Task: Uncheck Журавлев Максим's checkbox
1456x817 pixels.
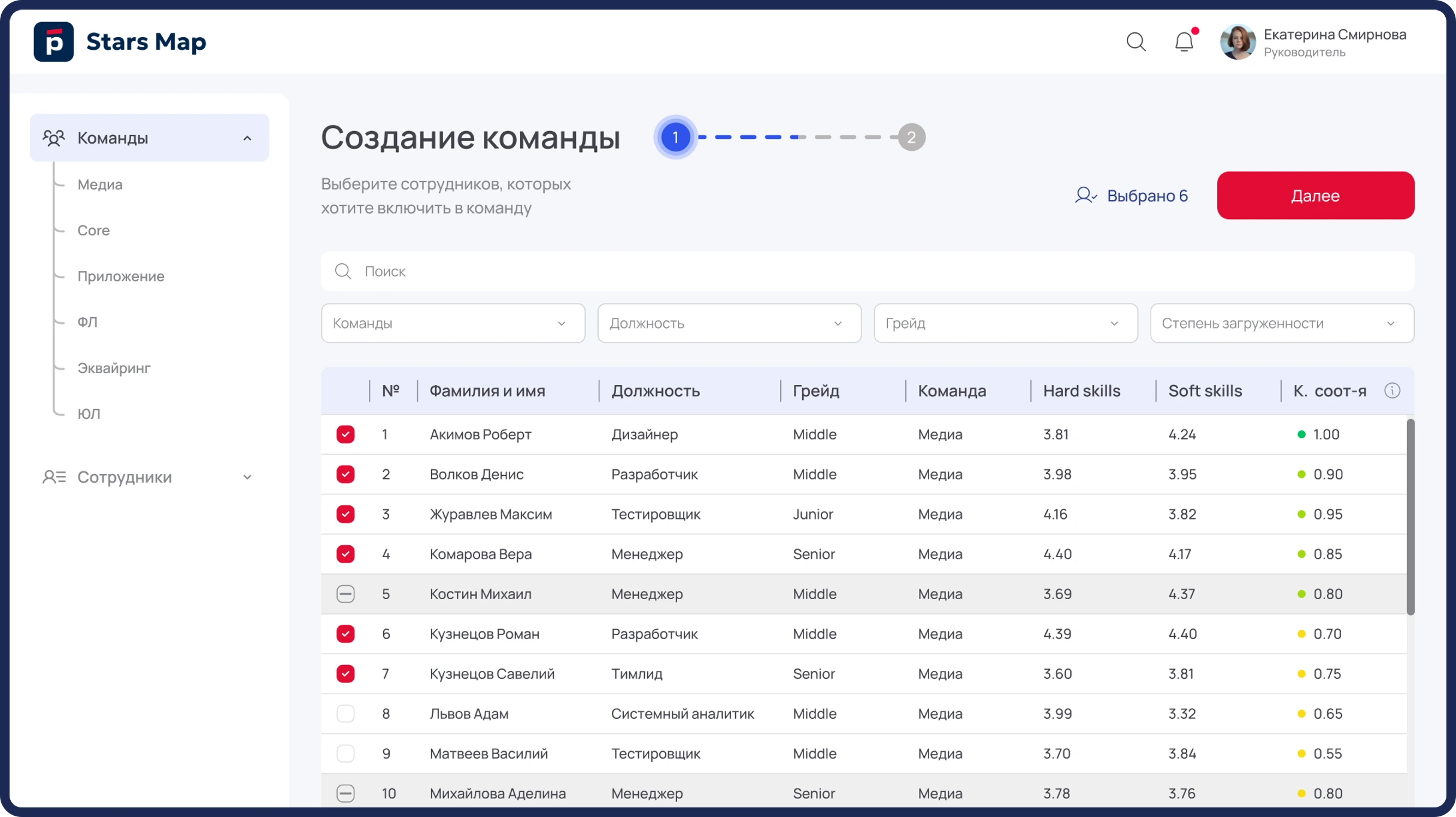Action: tap(345, 514)
